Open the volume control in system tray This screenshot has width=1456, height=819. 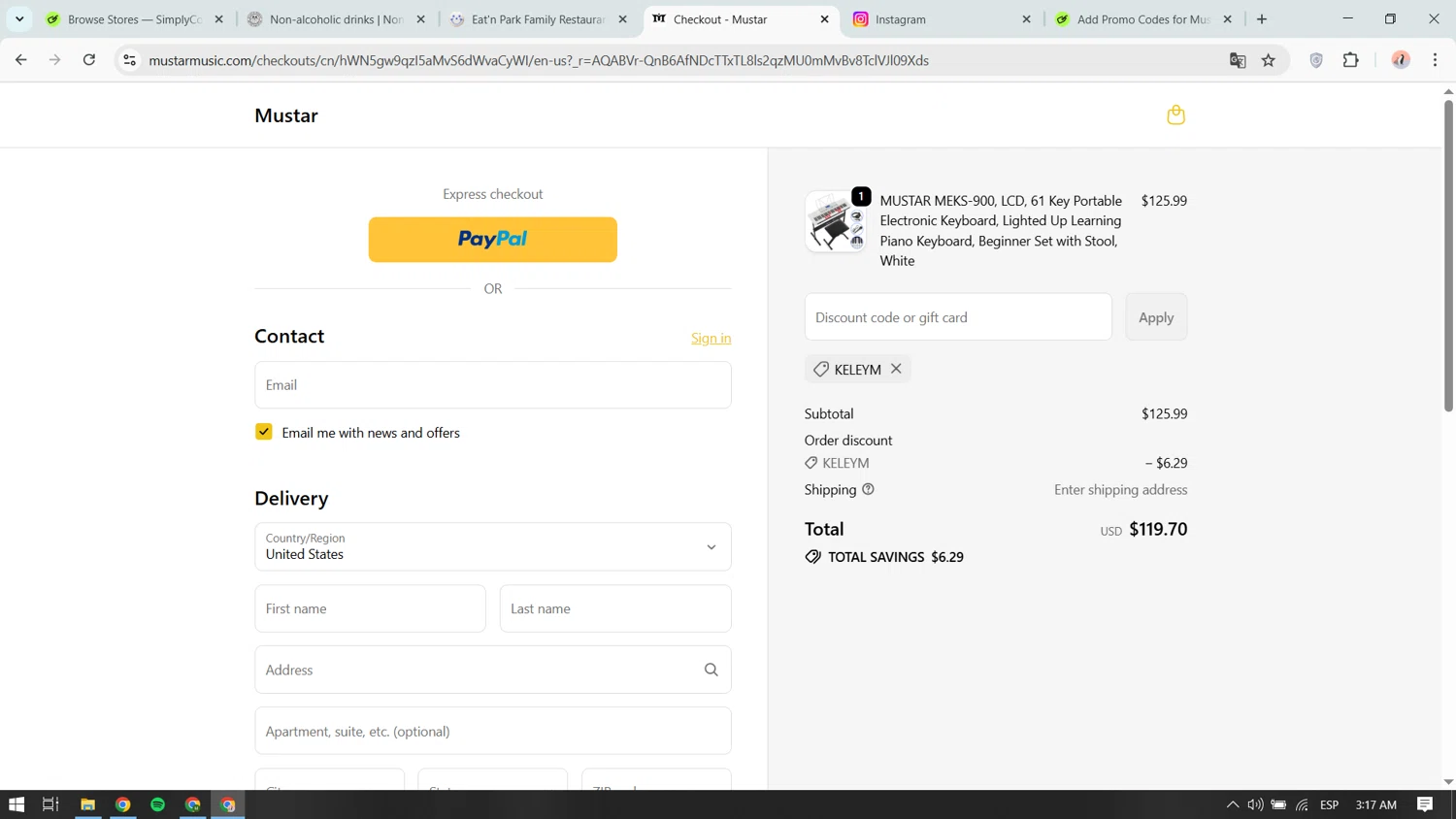(1255, 804)
